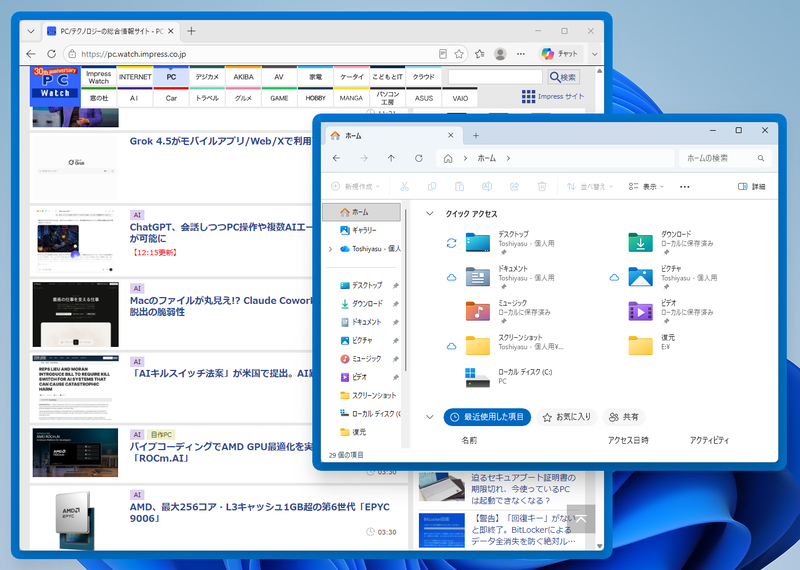Open the Grok 4.5 article headline
Viewport: 800px width, 570px height.
pyautogui.click(x=220, y=141)
